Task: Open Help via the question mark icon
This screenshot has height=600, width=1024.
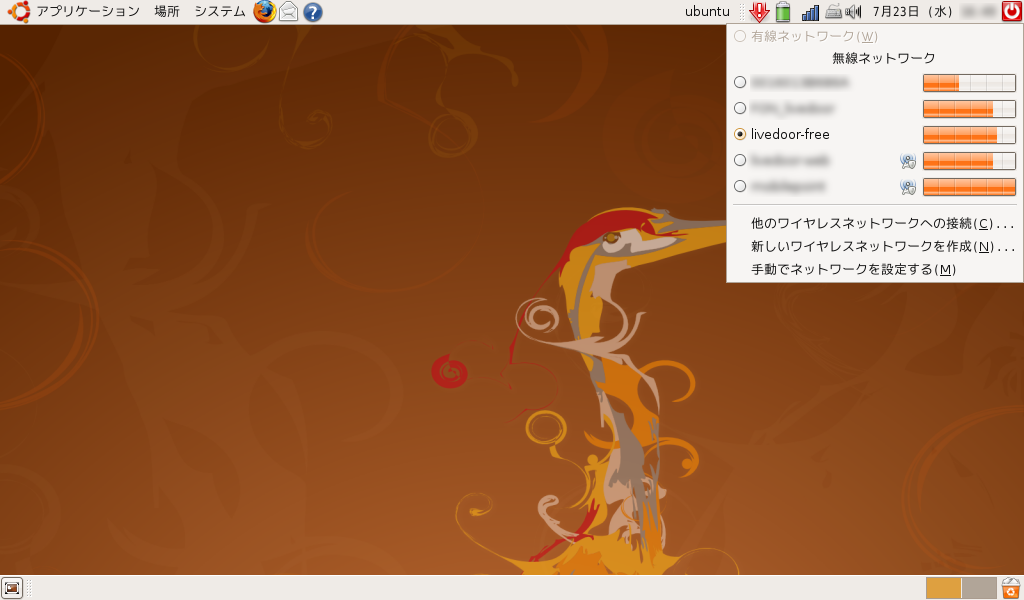Action: point(312,12)
